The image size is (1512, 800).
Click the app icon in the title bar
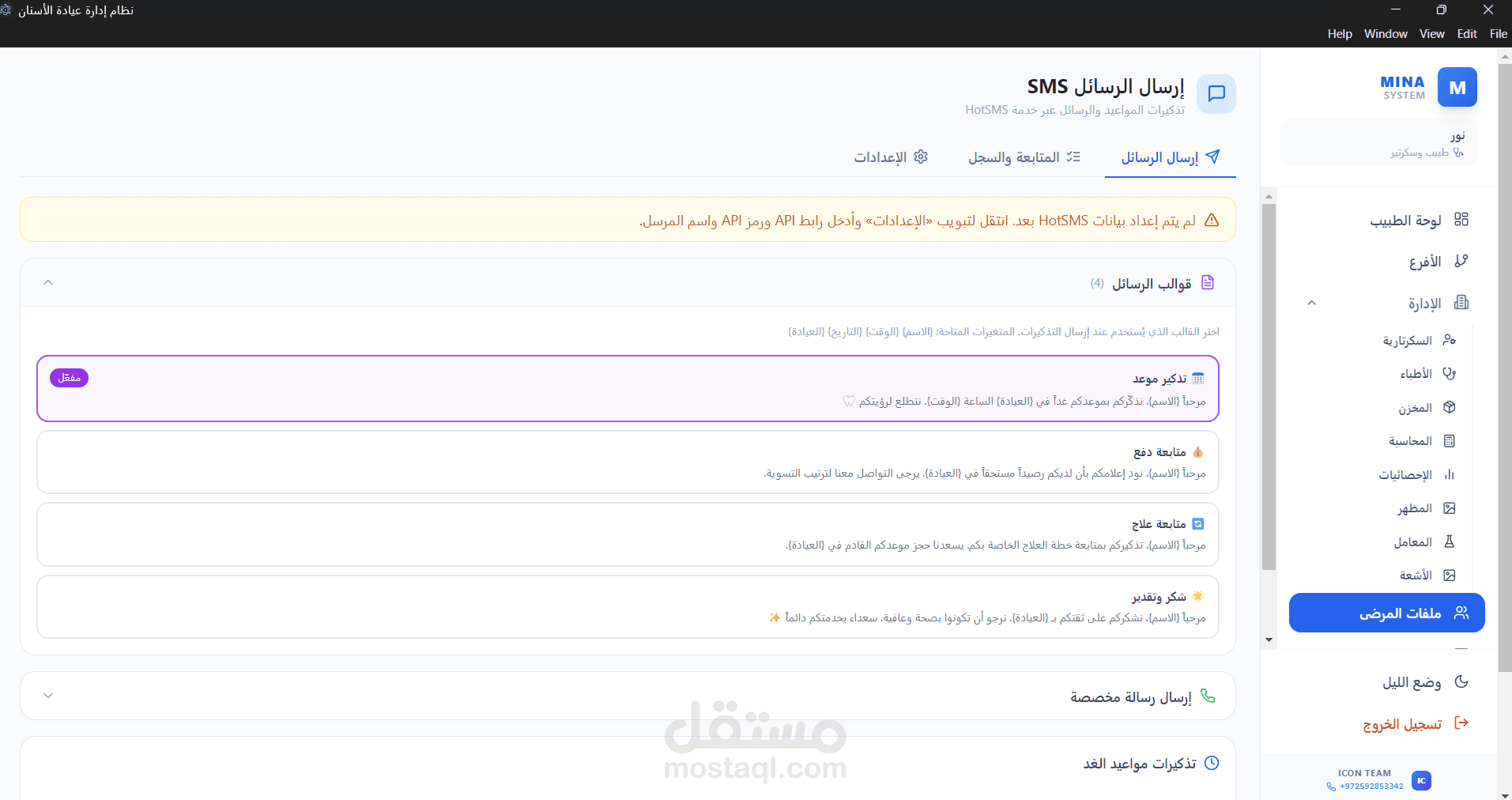[x=6, y=10]
